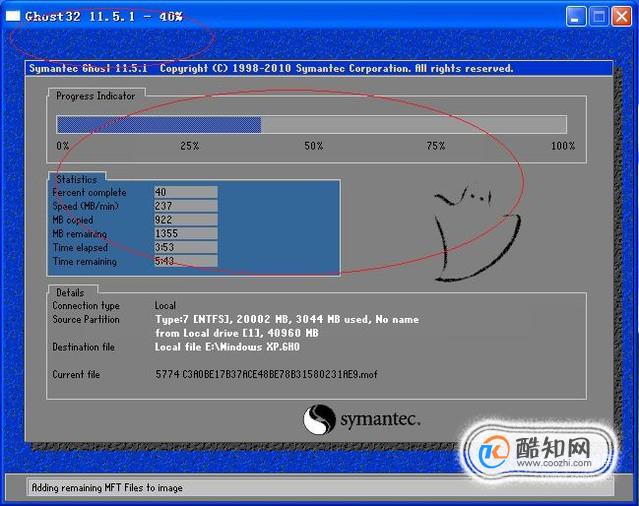This screenshot has width=639, height=506.
Task: Click the Percent complete value 40
Action: (x=185, y=192)
